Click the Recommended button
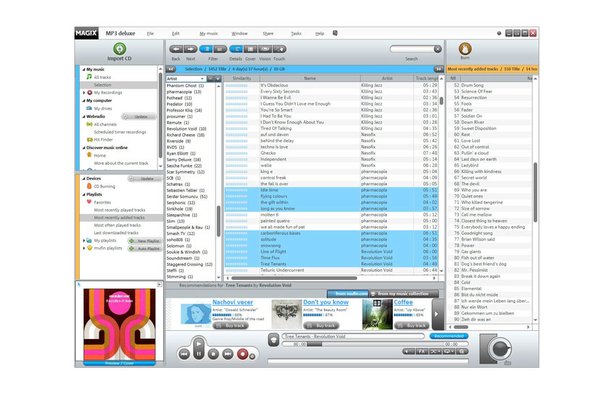The image size is (600, 395). click(x=449, y=336)
